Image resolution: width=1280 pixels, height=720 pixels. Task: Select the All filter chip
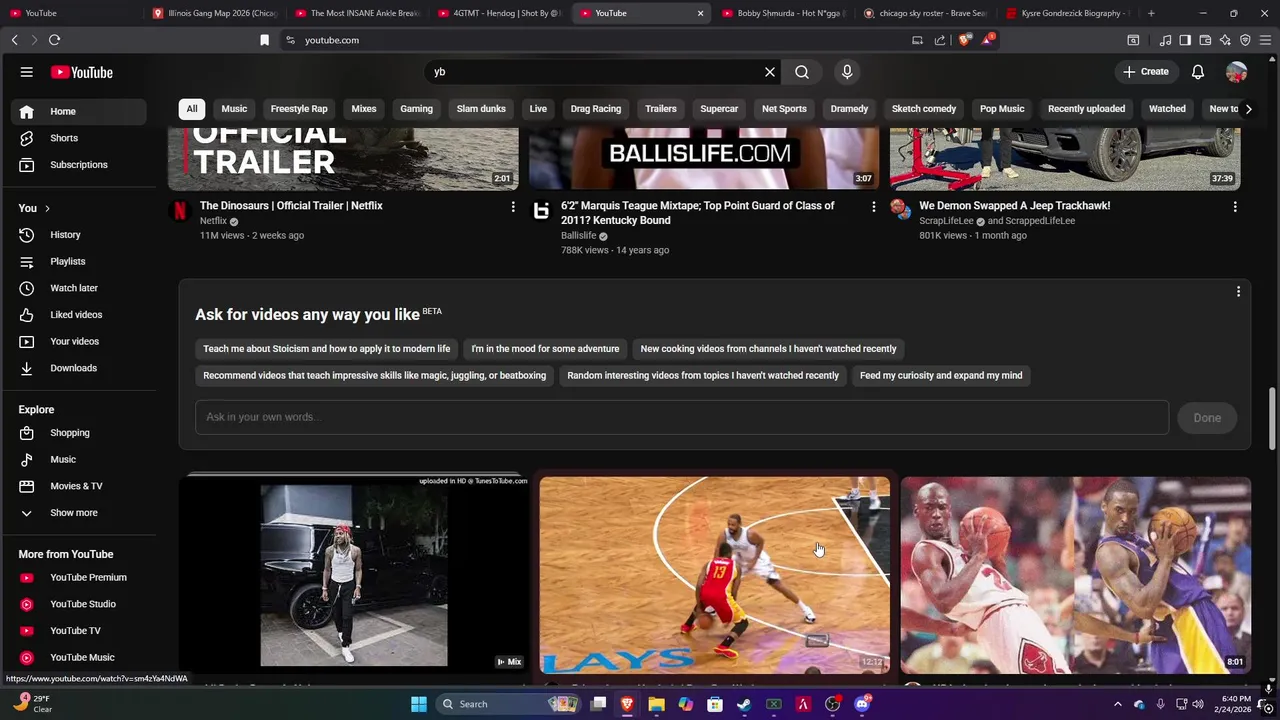click(x=192, y=109)
